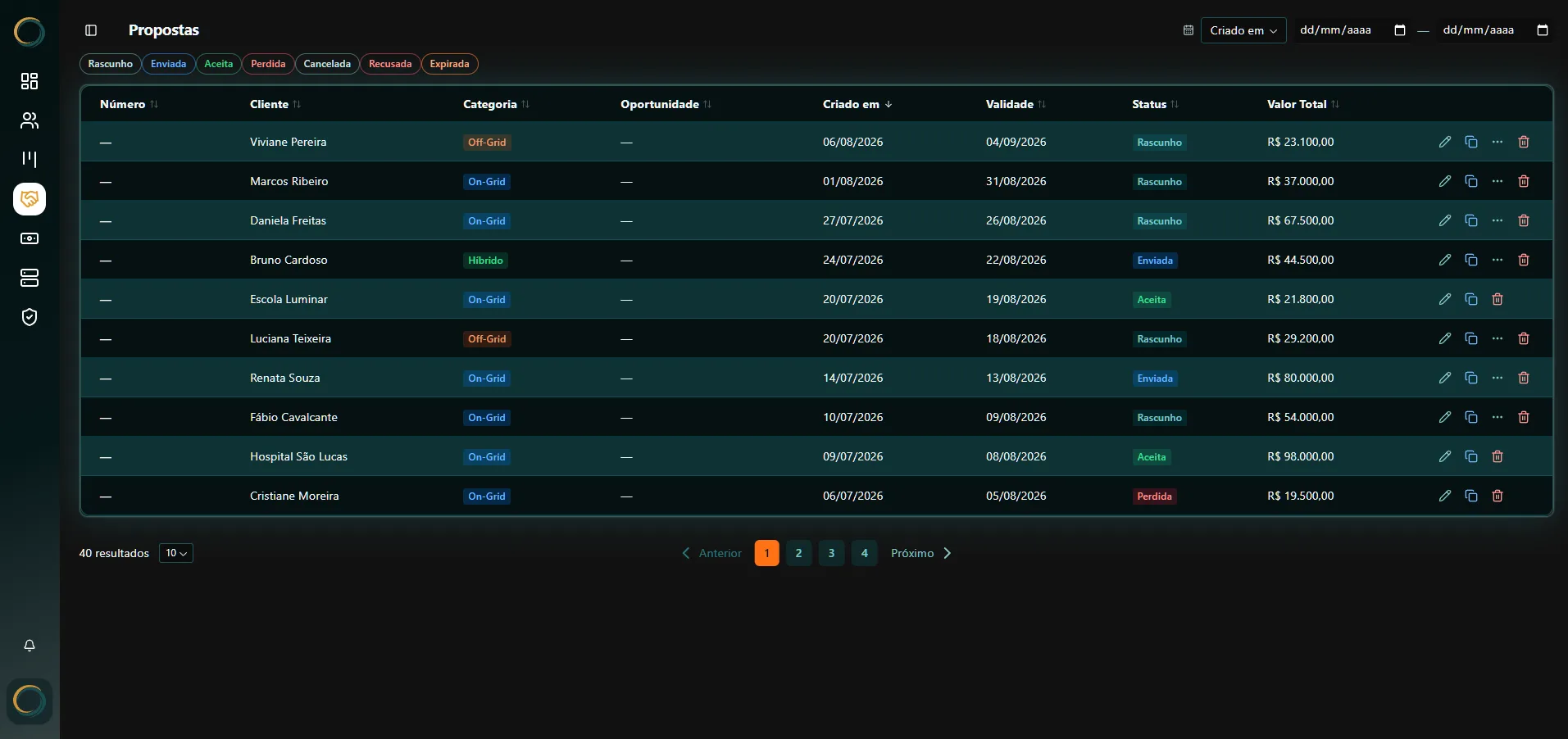Focus the start date input field

[x=1352, y=30]
